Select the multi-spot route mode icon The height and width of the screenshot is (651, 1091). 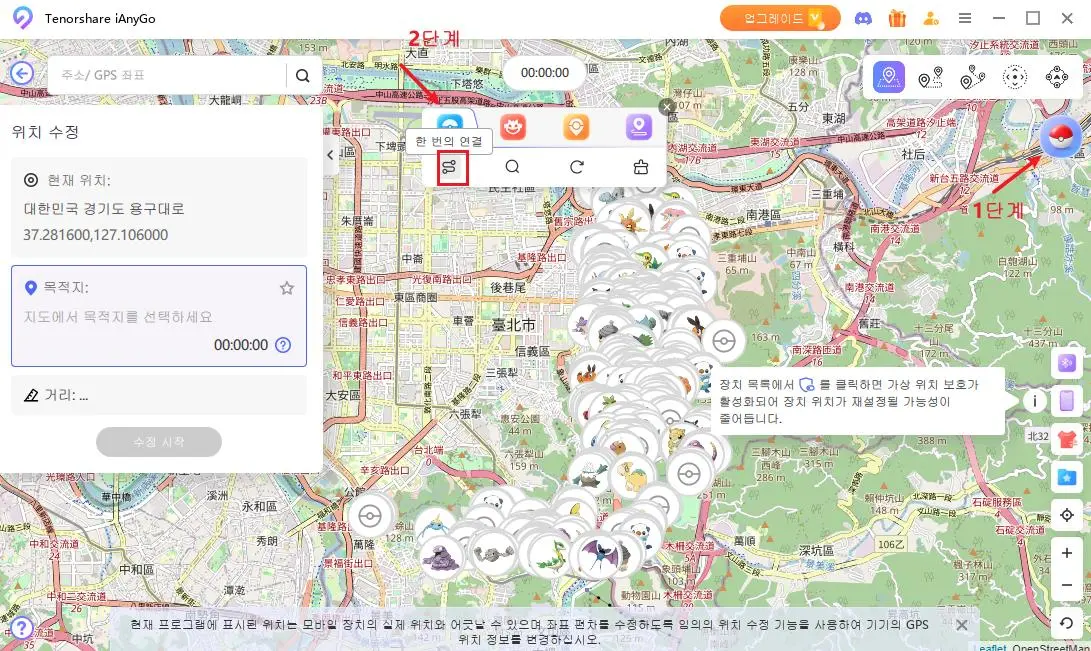click(973, 77)
